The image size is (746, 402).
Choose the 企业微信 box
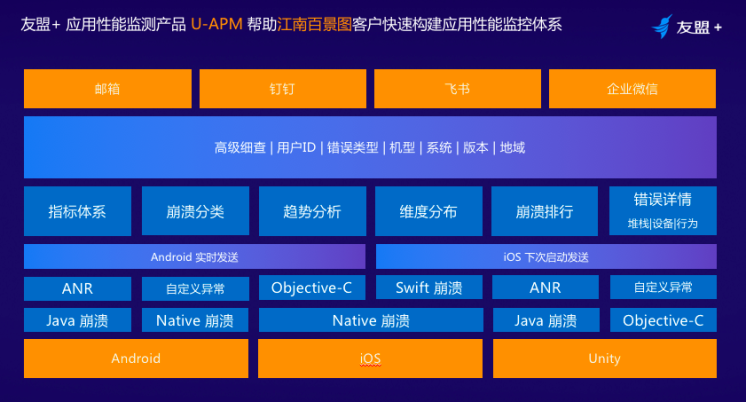(632, 88)
